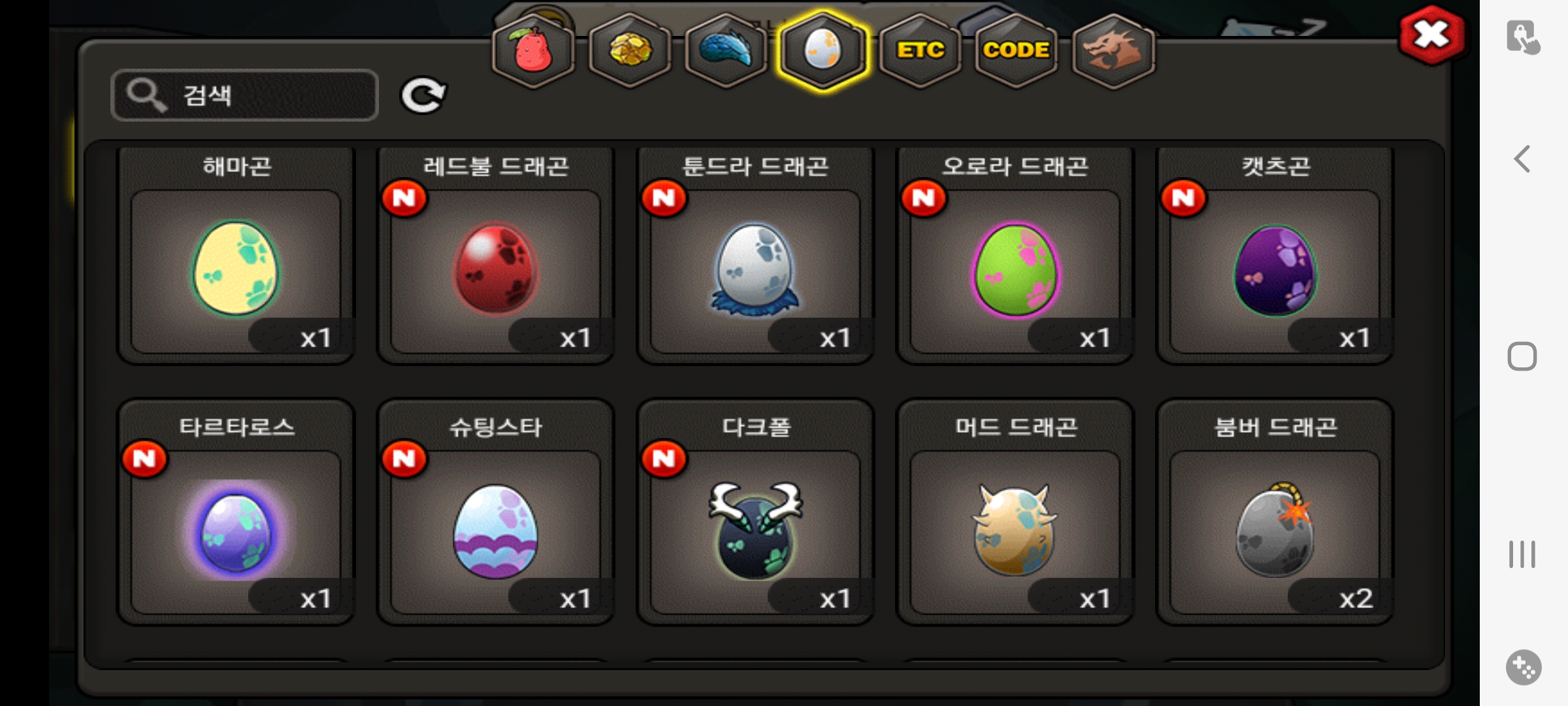Select the 레드불 드래곤 red egg
This screenshot has width=1568, height=706.
click(496, 256)
